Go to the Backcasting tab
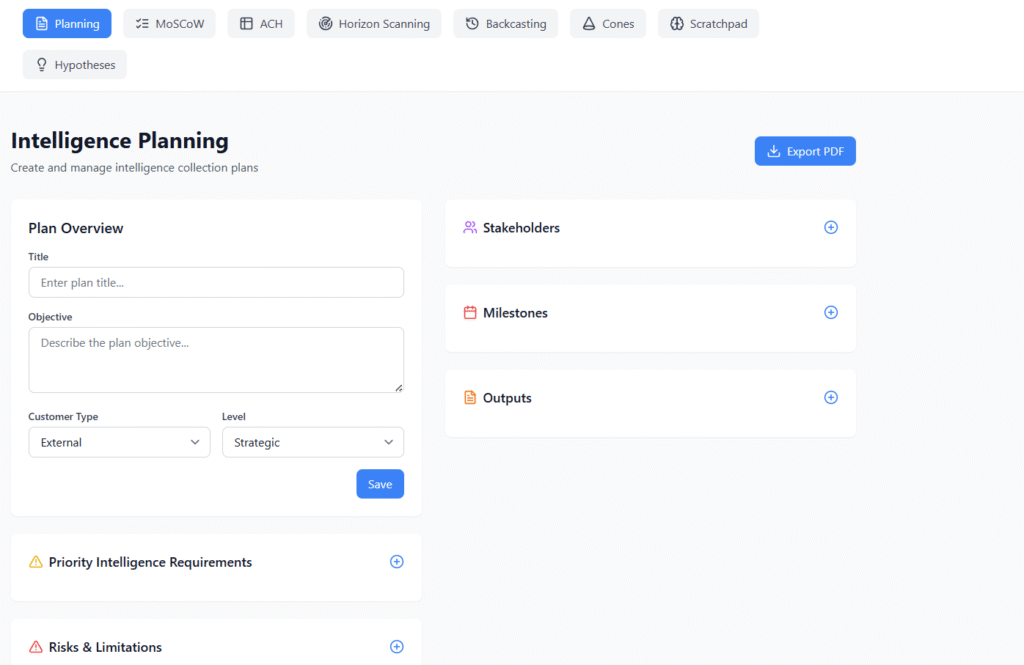The image size is (1024, 665). [505, 24]
